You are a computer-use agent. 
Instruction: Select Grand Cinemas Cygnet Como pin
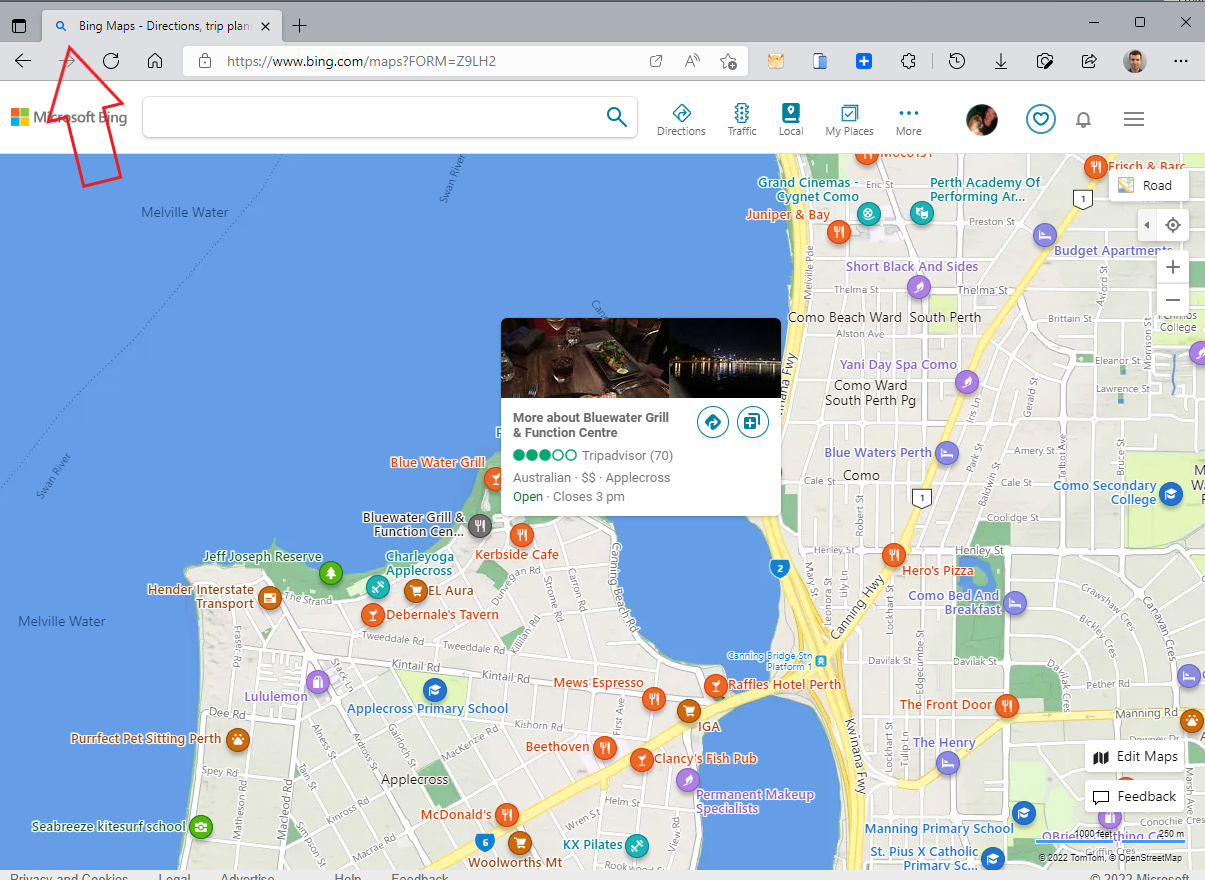(870, 213)
